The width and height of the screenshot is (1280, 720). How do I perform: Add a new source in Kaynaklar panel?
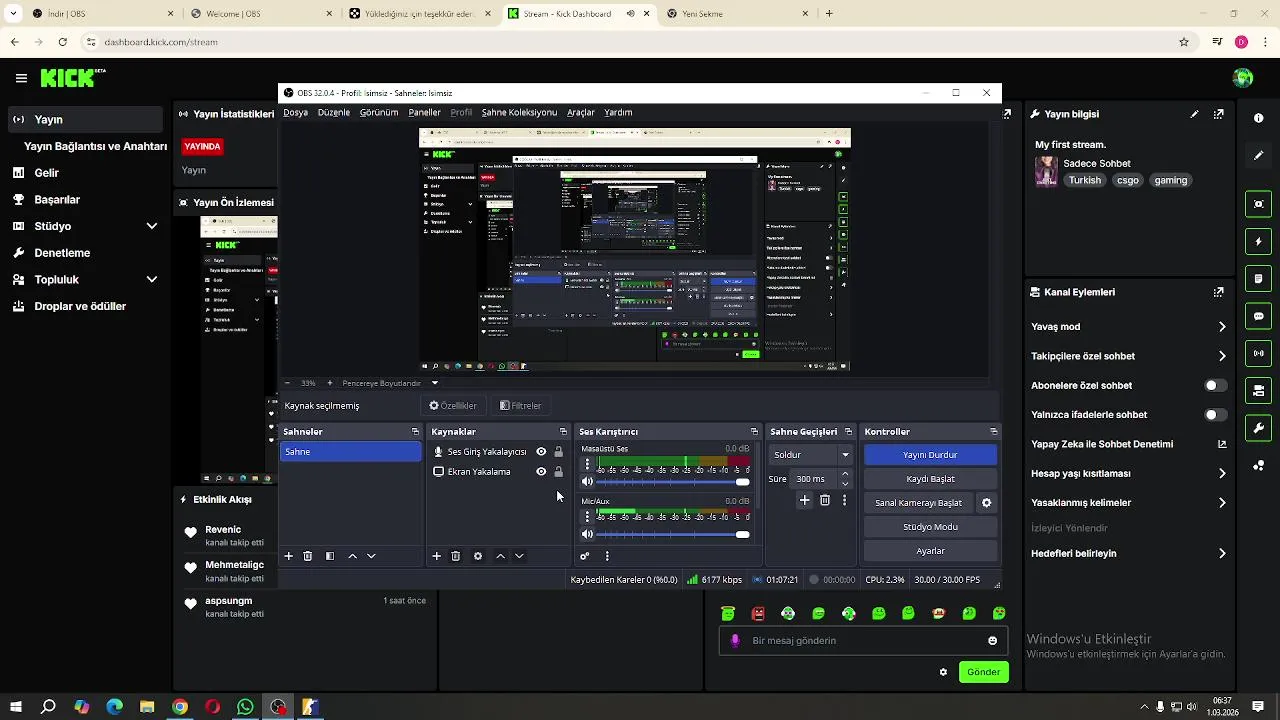point(436,556)
